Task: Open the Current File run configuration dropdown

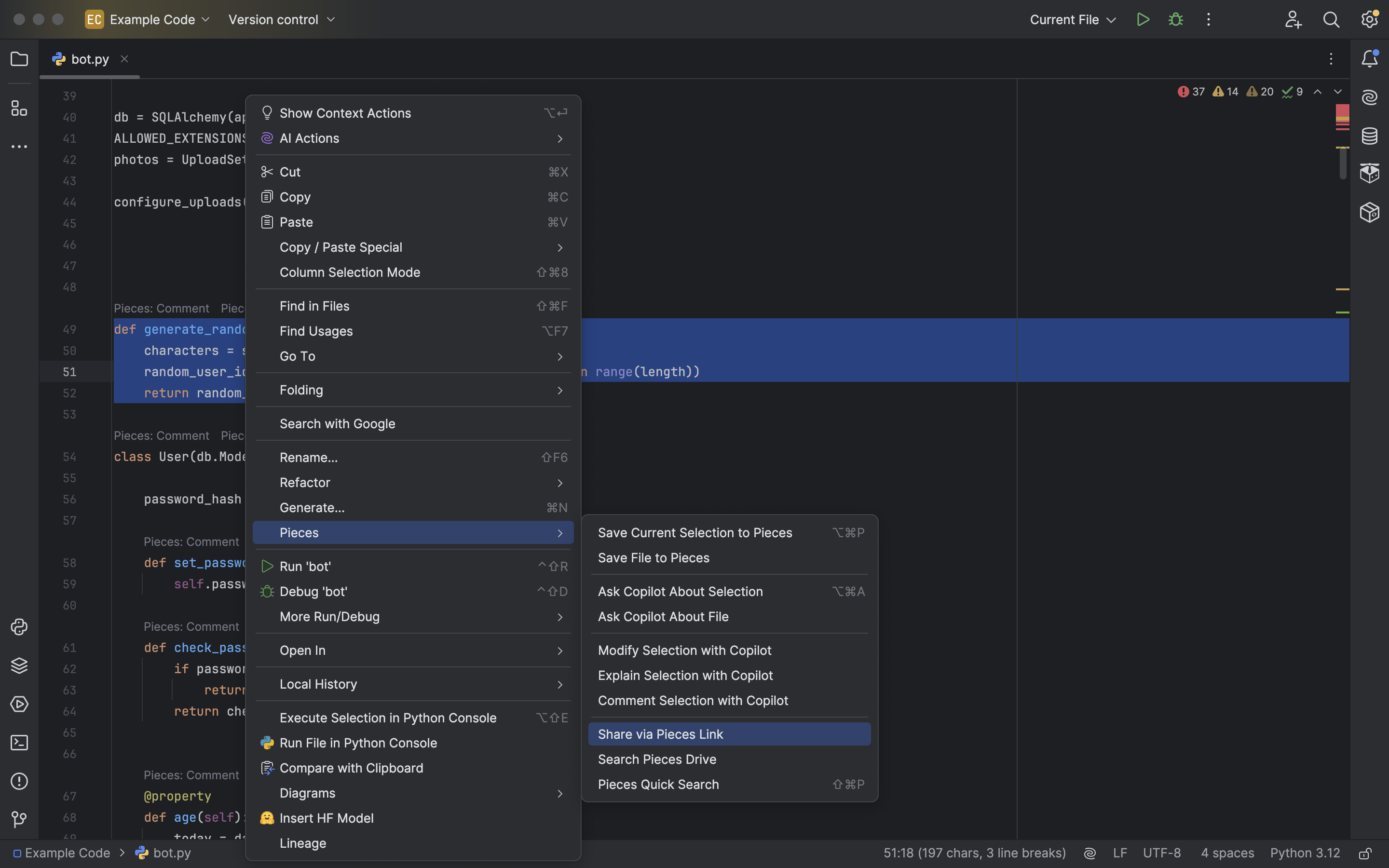Action: pyautogui.click(x=1073, y=19)
